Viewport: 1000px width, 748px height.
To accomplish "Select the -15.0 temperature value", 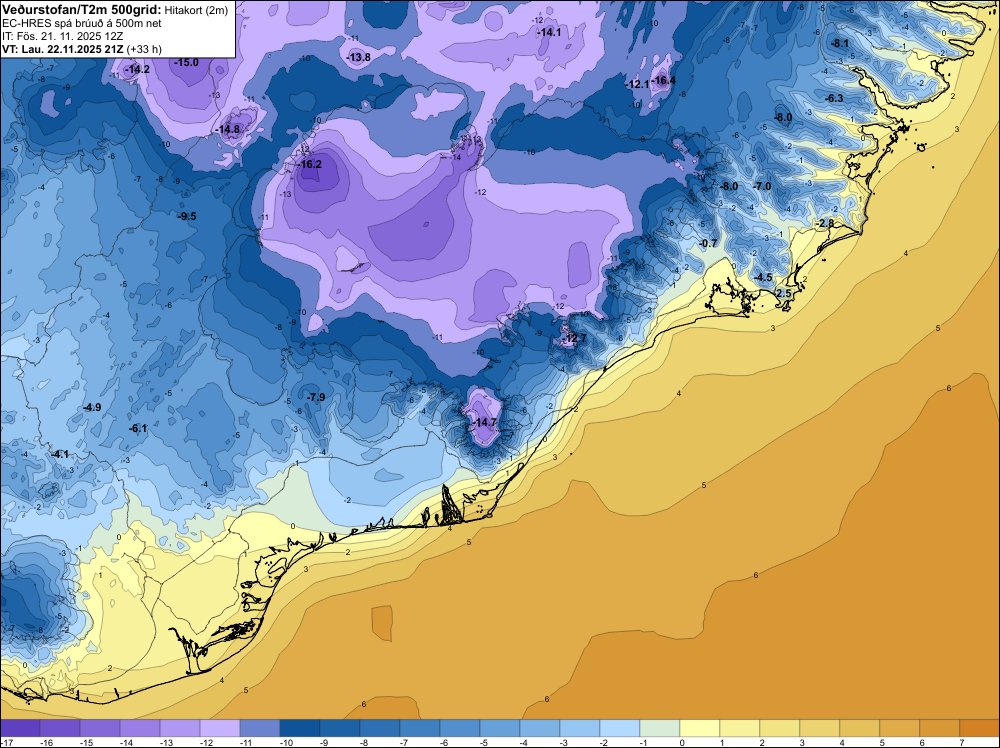I will point(186,62).
